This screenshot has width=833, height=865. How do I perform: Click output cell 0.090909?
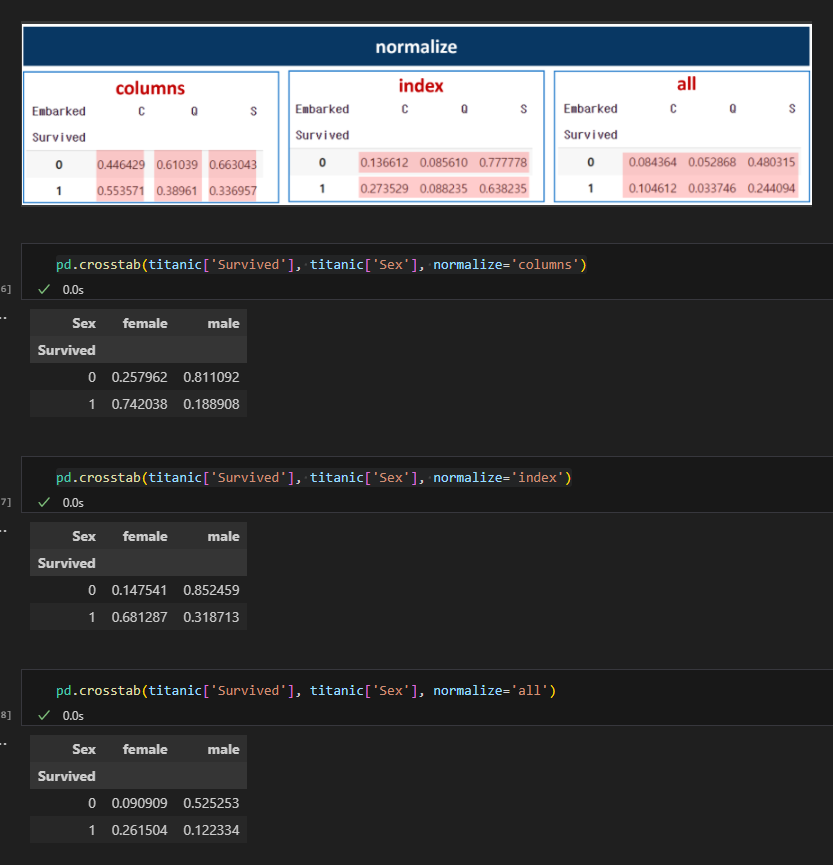coord(140,803)
